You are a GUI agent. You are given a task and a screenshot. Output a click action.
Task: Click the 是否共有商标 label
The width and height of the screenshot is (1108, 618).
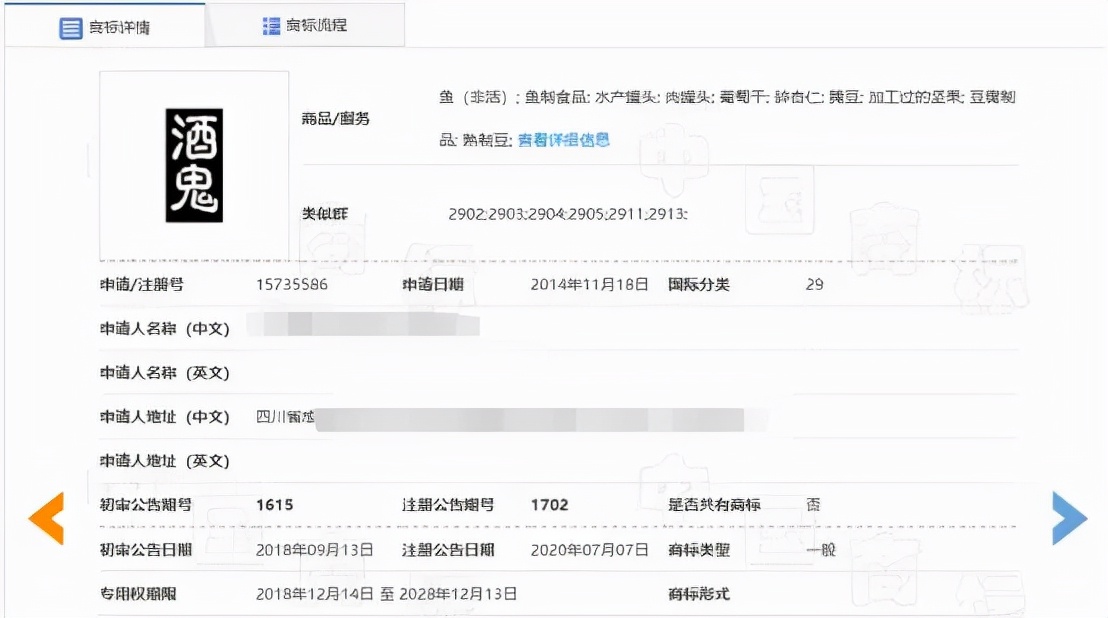point(714,505)
